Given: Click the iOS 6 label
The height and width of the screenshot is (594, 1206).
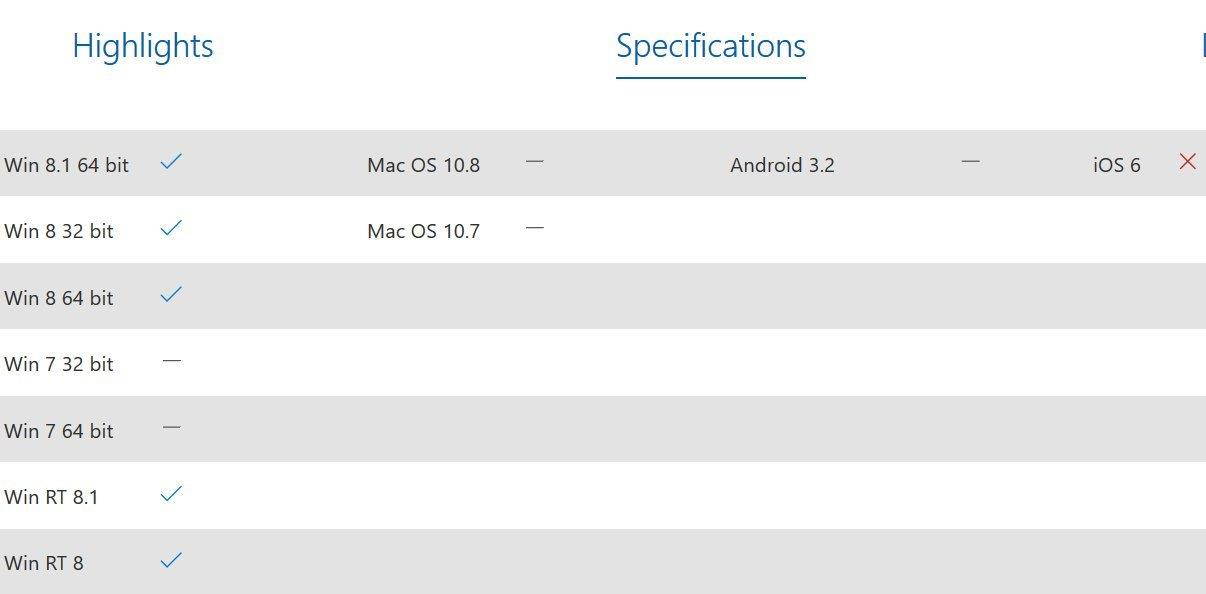Looking at the screenshot, I should [1116, 165].
